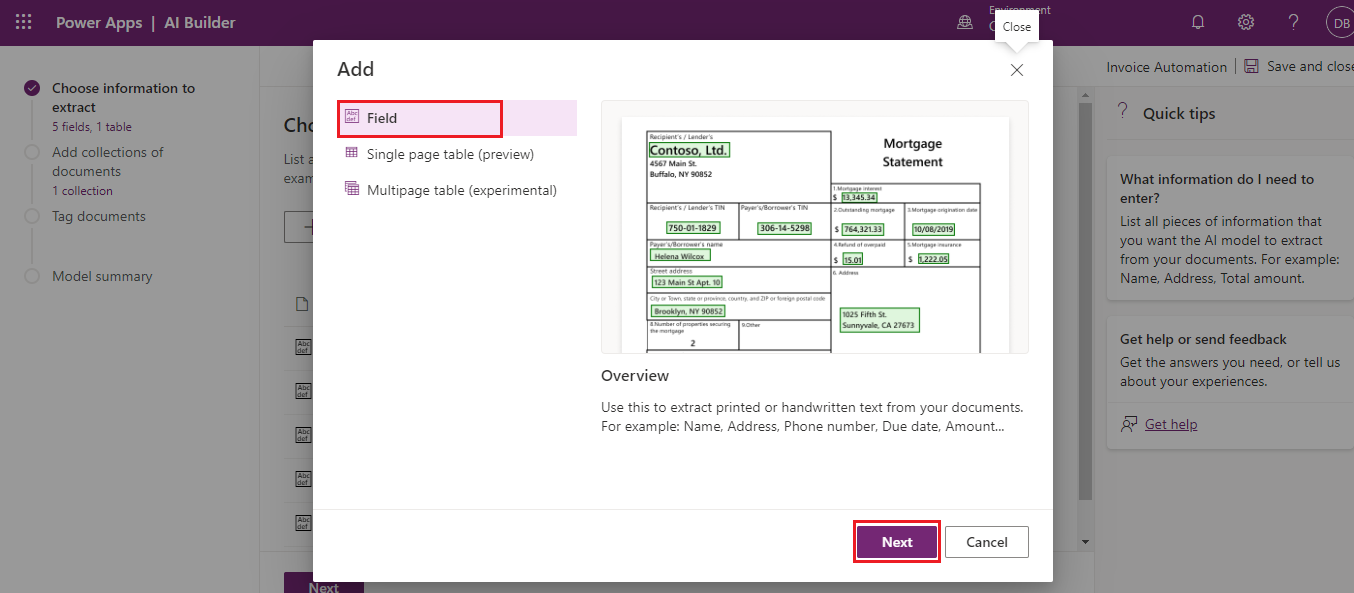Click the '5 fields, 1 table' text

tap(92, 127)
